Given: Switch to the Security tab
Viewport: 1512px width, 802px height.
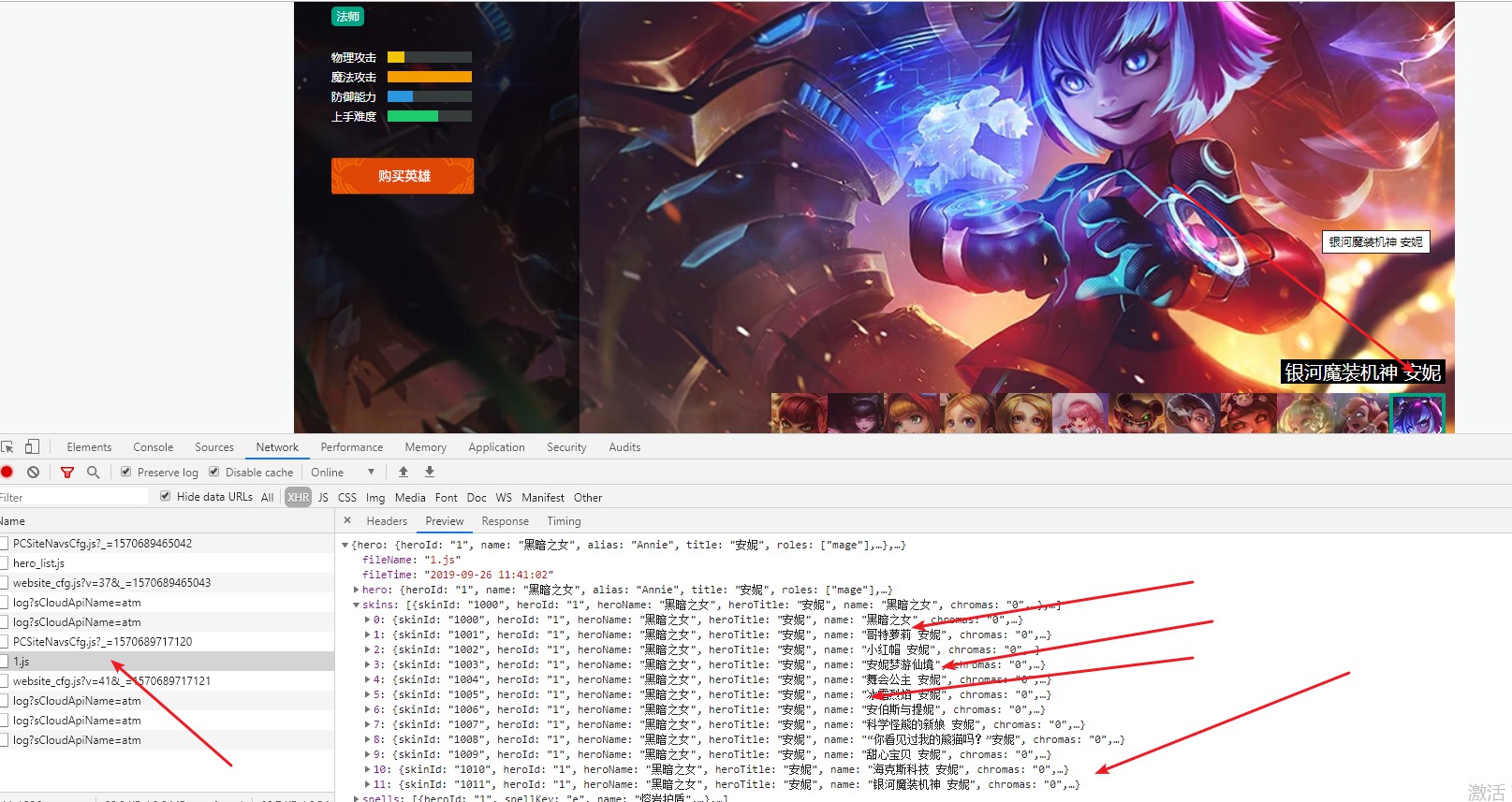Looking at the screenshot, I should click(567, 447).
